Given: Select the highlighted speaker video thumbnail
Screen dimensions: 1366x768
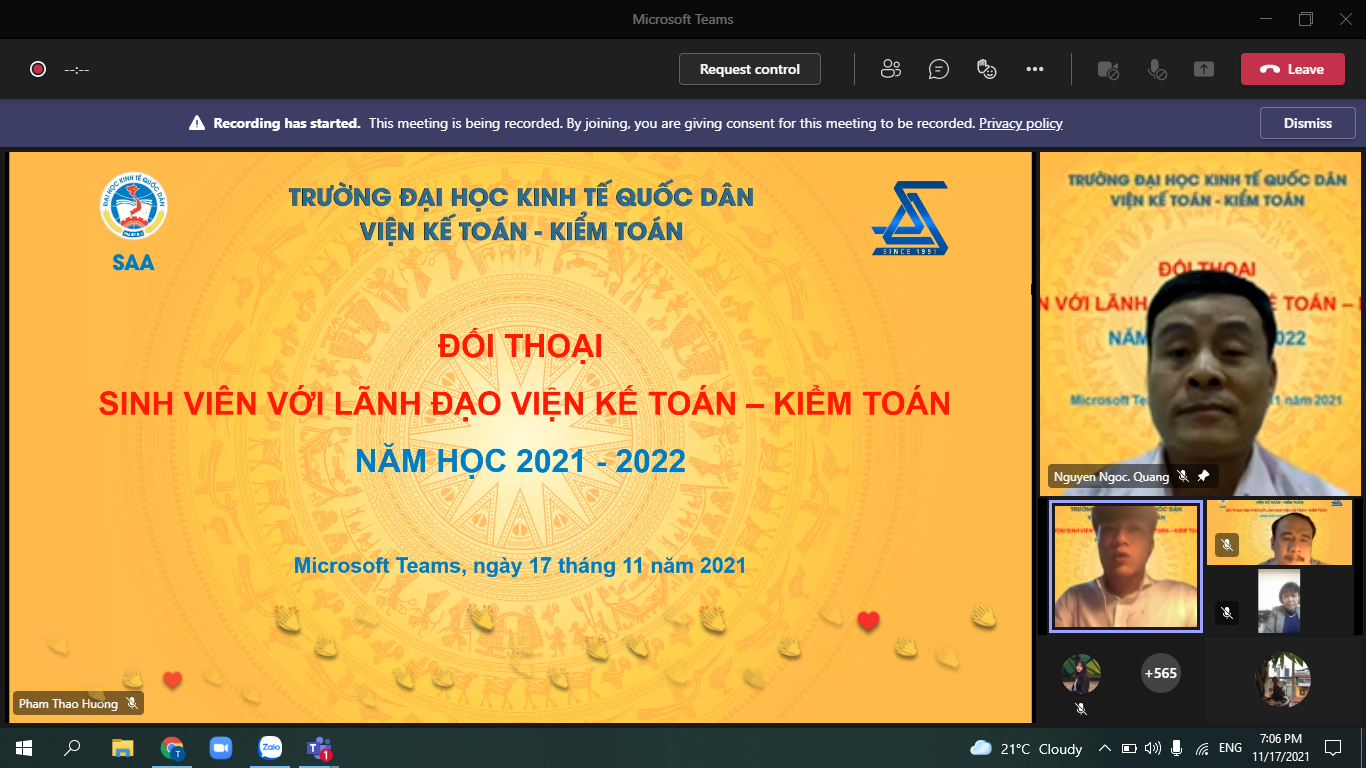Looking at the screenshot, I should [x=1125, y=566].
